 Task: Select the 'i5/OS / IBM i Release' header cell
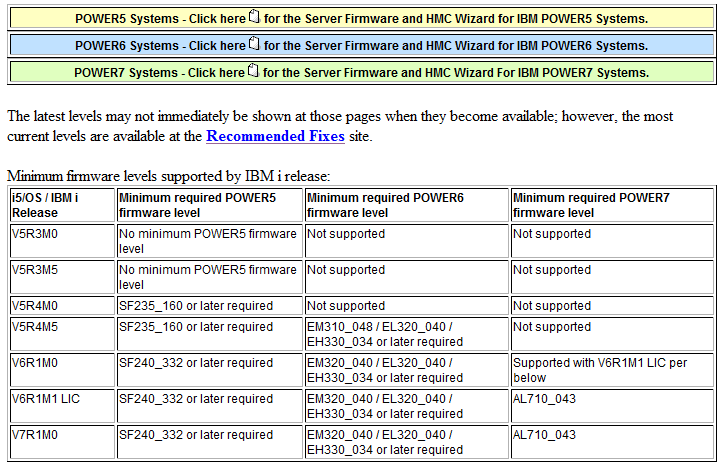[62, 205]
